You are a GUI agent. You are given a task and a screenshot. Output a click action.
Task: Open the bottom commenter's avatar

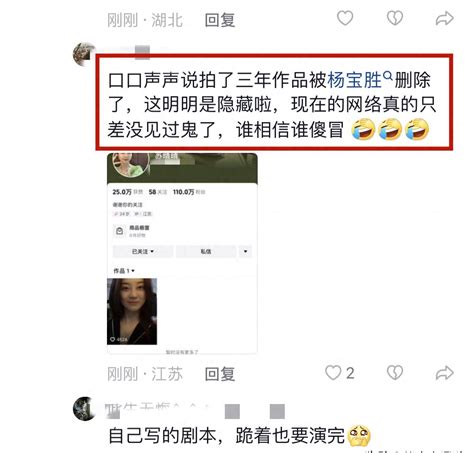[84, 408]
